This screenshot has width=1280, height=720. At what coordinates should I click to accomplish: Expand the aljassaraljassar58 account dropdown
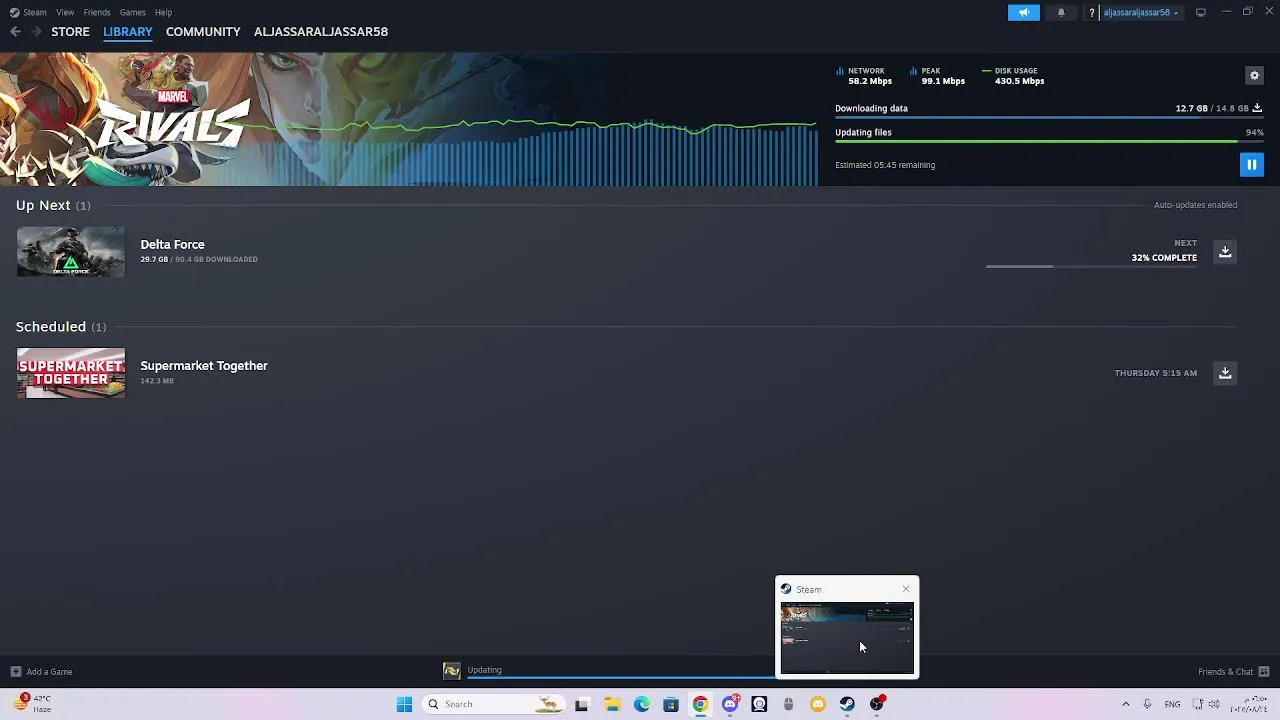click(x=1140, y=12)
